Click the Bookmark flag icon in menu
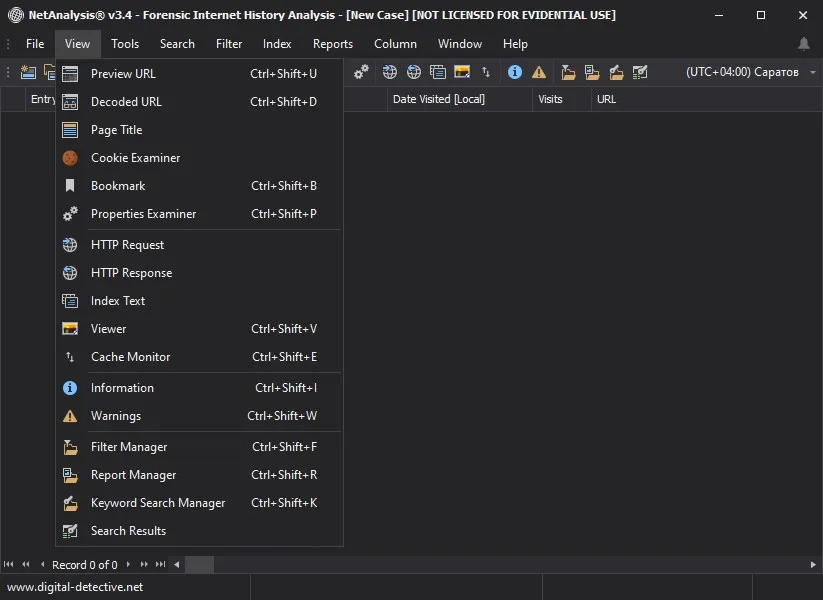 [70, 186]
